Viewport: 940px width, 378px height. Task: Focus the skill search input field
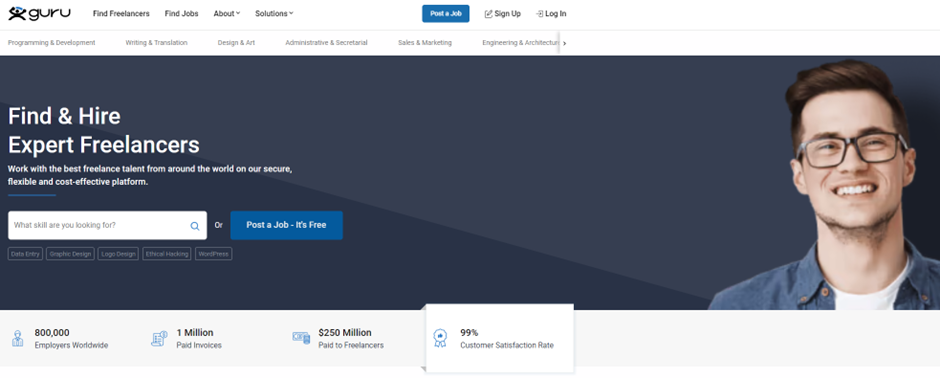(x=107, y=225)
